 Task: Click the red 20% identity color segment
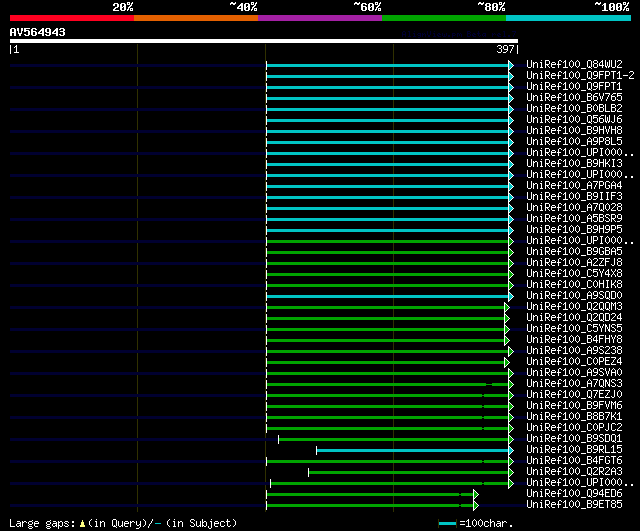pos(72,18)
